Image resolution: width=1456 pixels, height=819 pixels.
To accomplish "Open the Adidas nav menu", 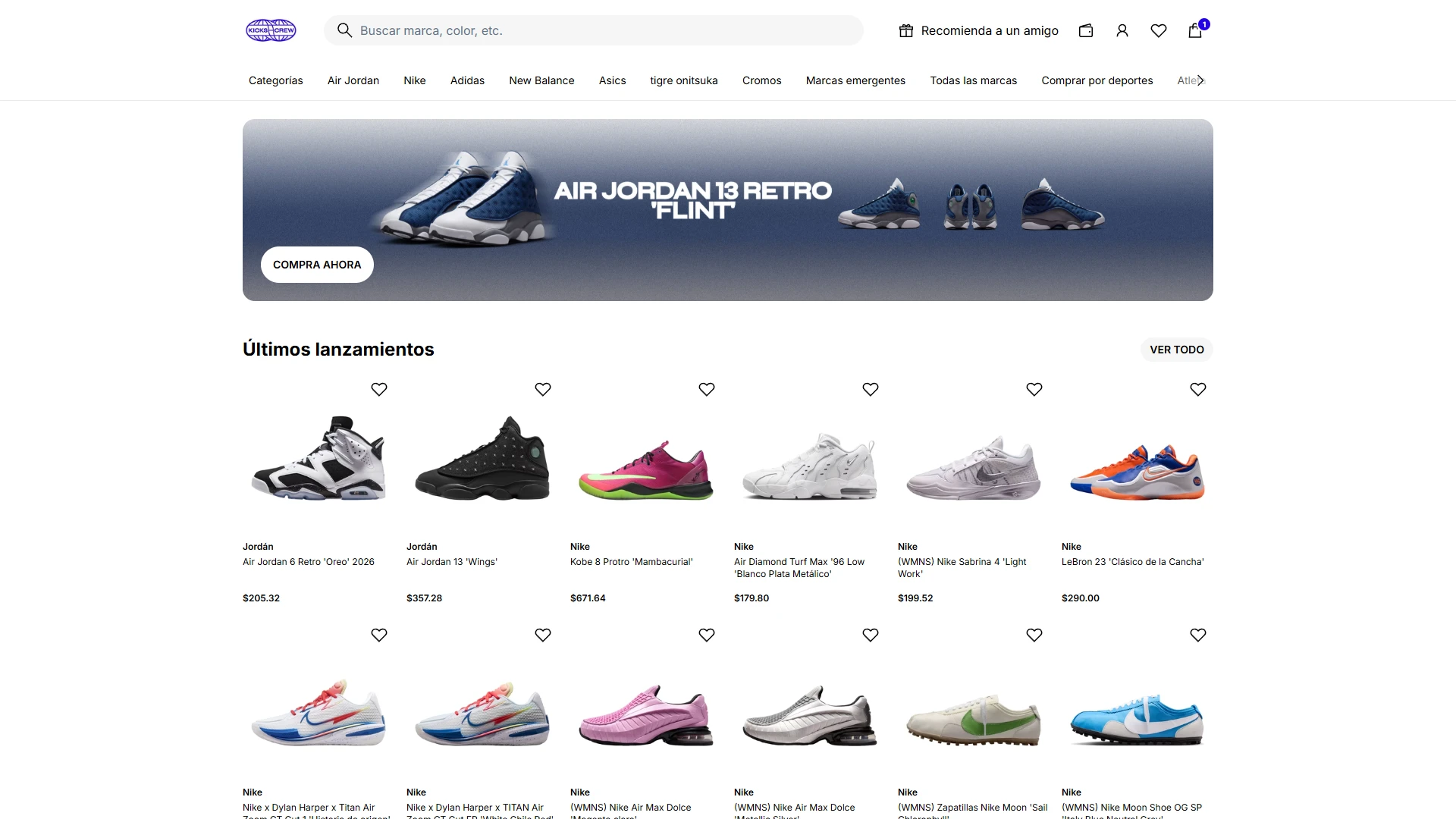I will pos(467,80).
